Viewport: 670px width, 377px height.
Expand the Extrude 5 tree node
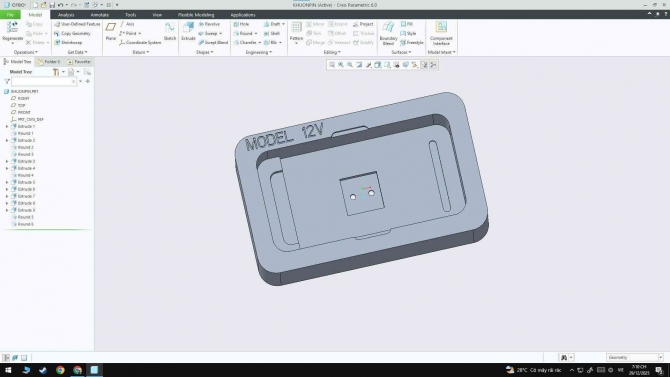tap(7, 182)
